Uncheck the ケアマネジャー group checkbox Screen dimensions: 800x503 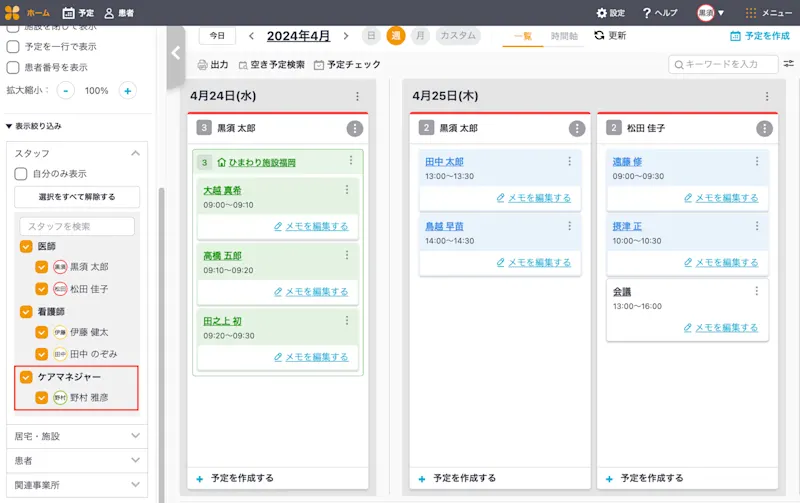[x=26, y=377]
